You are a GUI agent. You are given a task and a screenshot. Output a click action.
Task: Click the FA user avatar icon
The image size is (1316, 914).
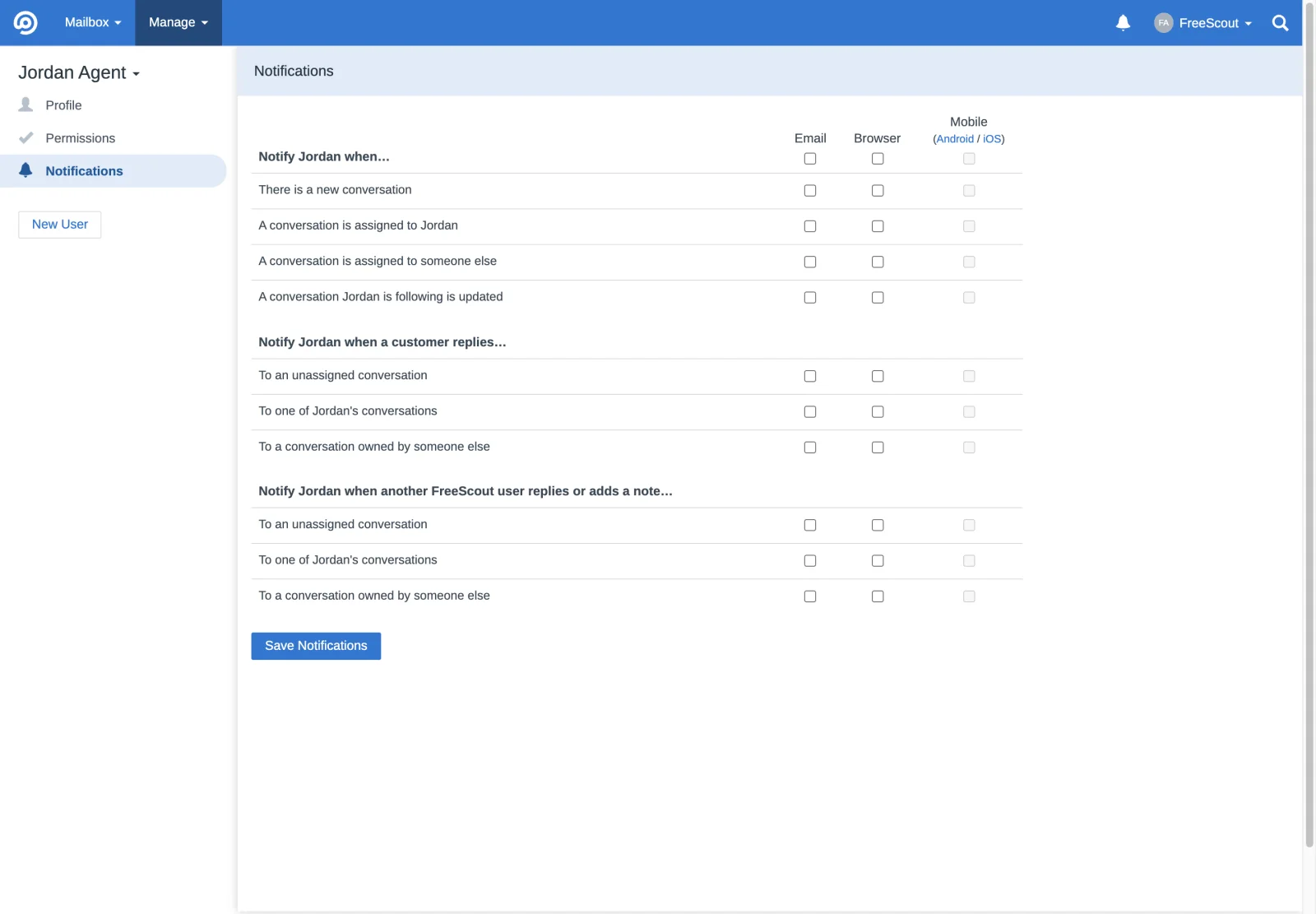(1163, 23)
